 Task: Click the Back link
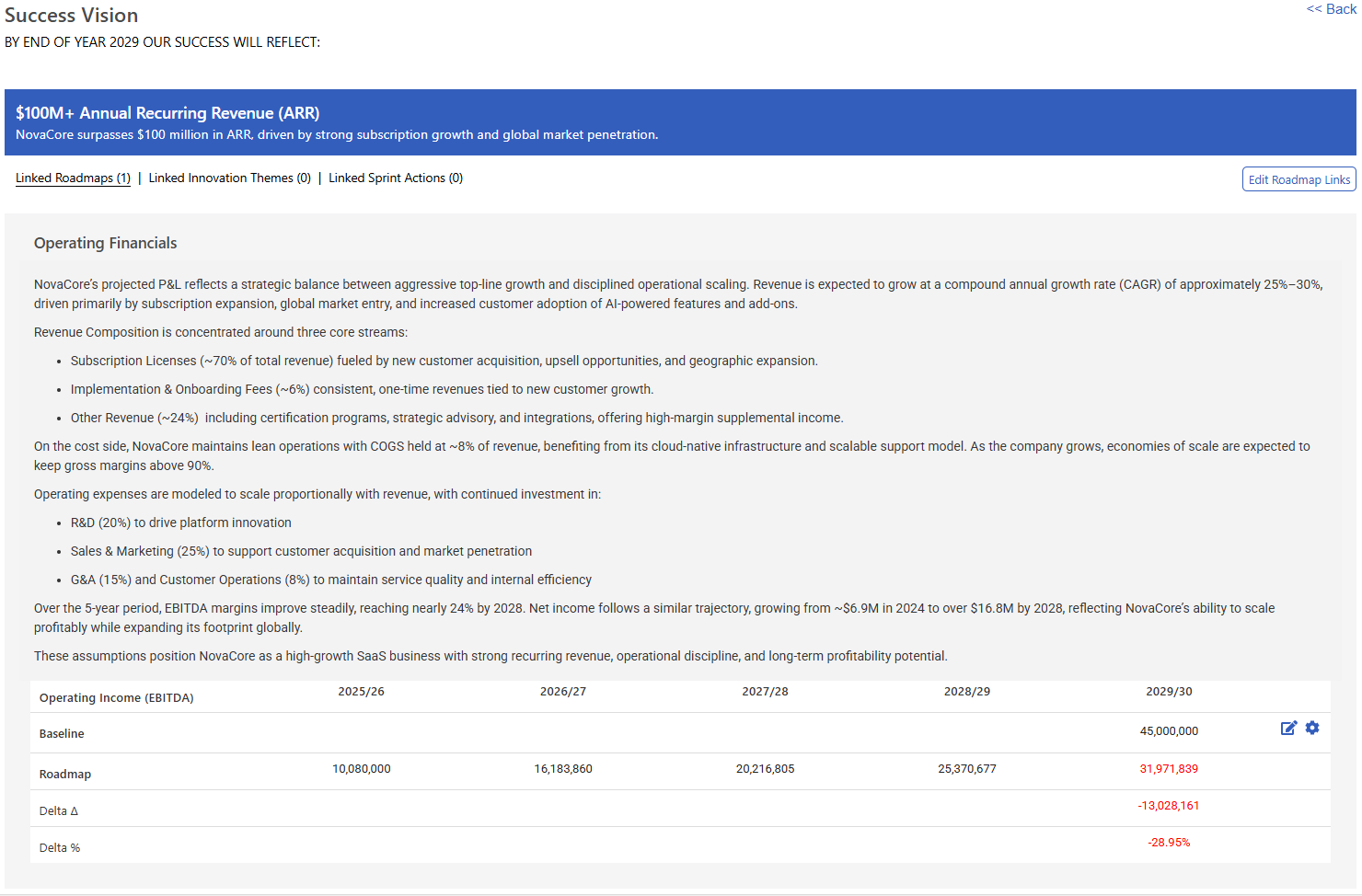[1331, 9]
